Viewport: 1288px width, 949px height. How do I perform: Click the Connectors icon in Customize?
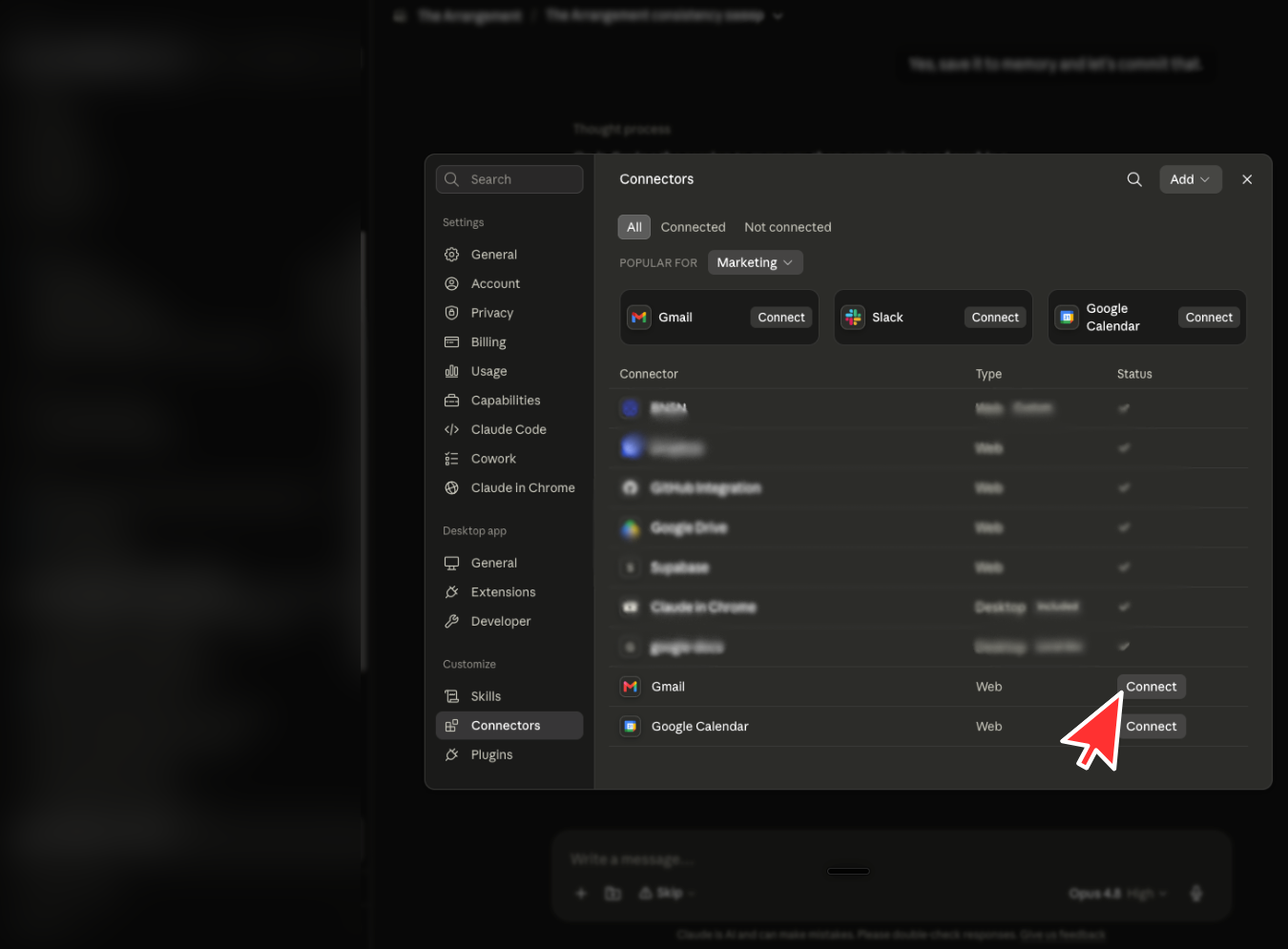tap(452, 726)
